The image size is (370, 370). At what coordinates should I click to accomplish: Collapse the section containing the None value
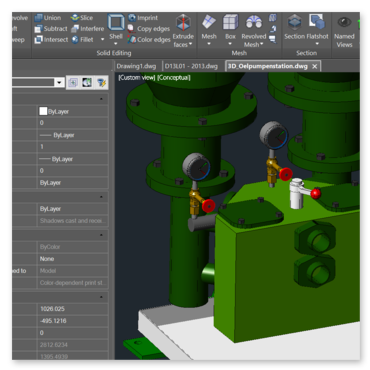[101, 235]
